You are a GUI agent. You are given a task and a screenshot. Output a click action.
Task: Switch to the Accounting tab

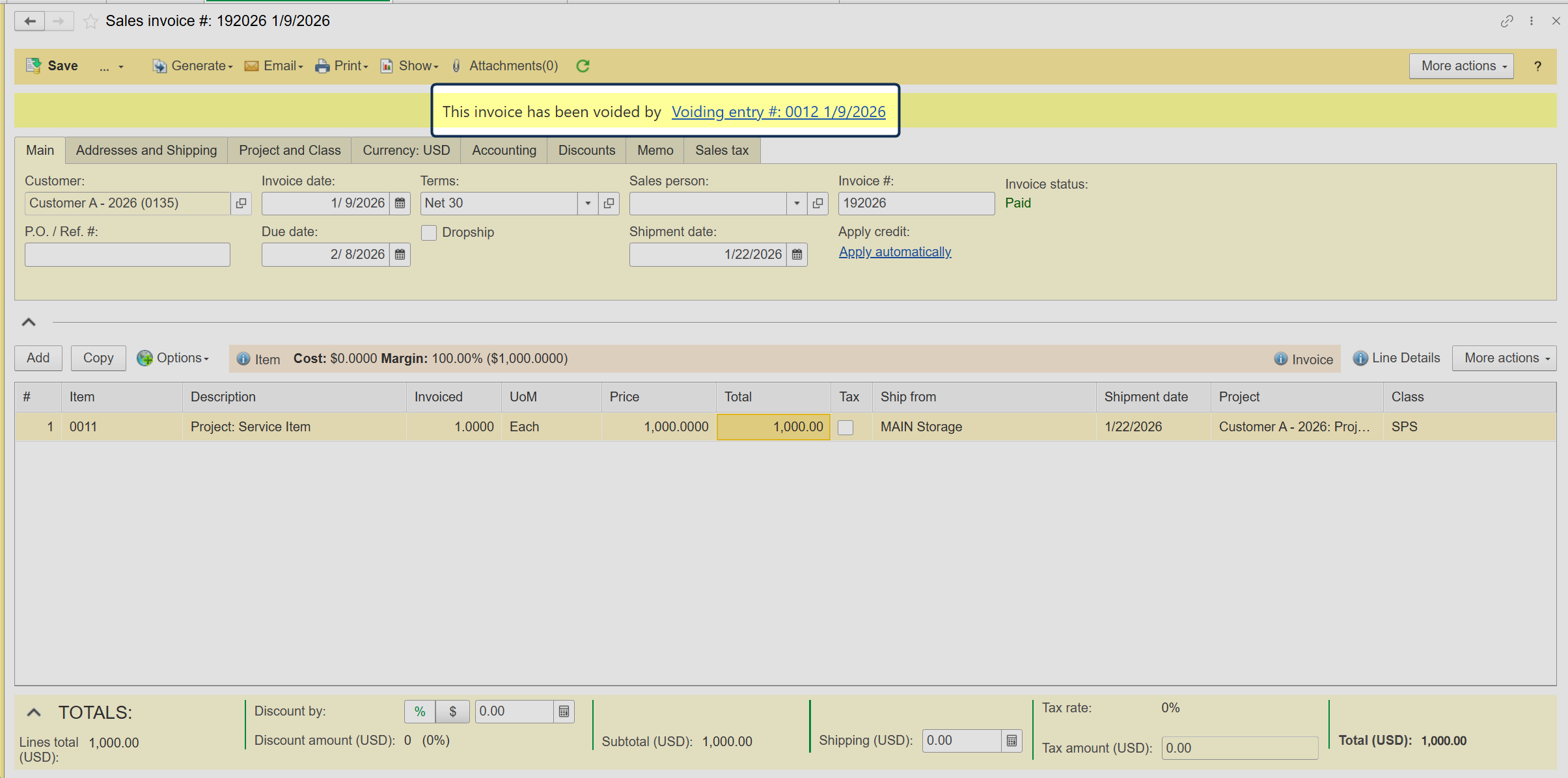[x=504, y=150]
